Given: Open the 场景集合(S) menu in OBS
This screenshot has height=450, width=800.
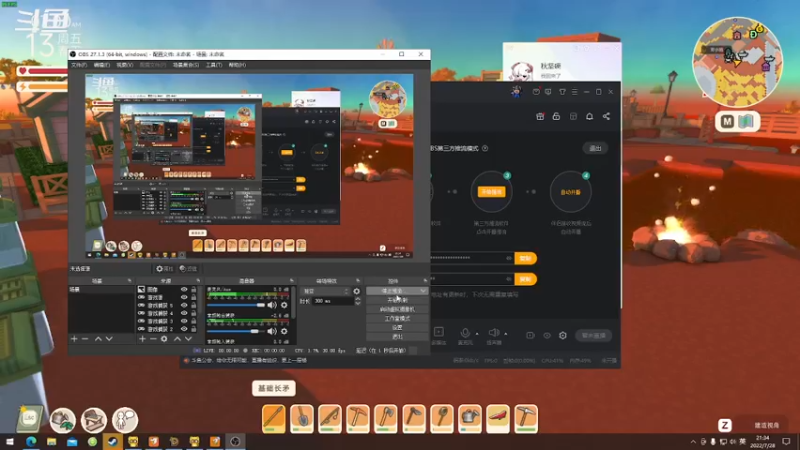Looking at the screenshot, I should tap(186, 65).
